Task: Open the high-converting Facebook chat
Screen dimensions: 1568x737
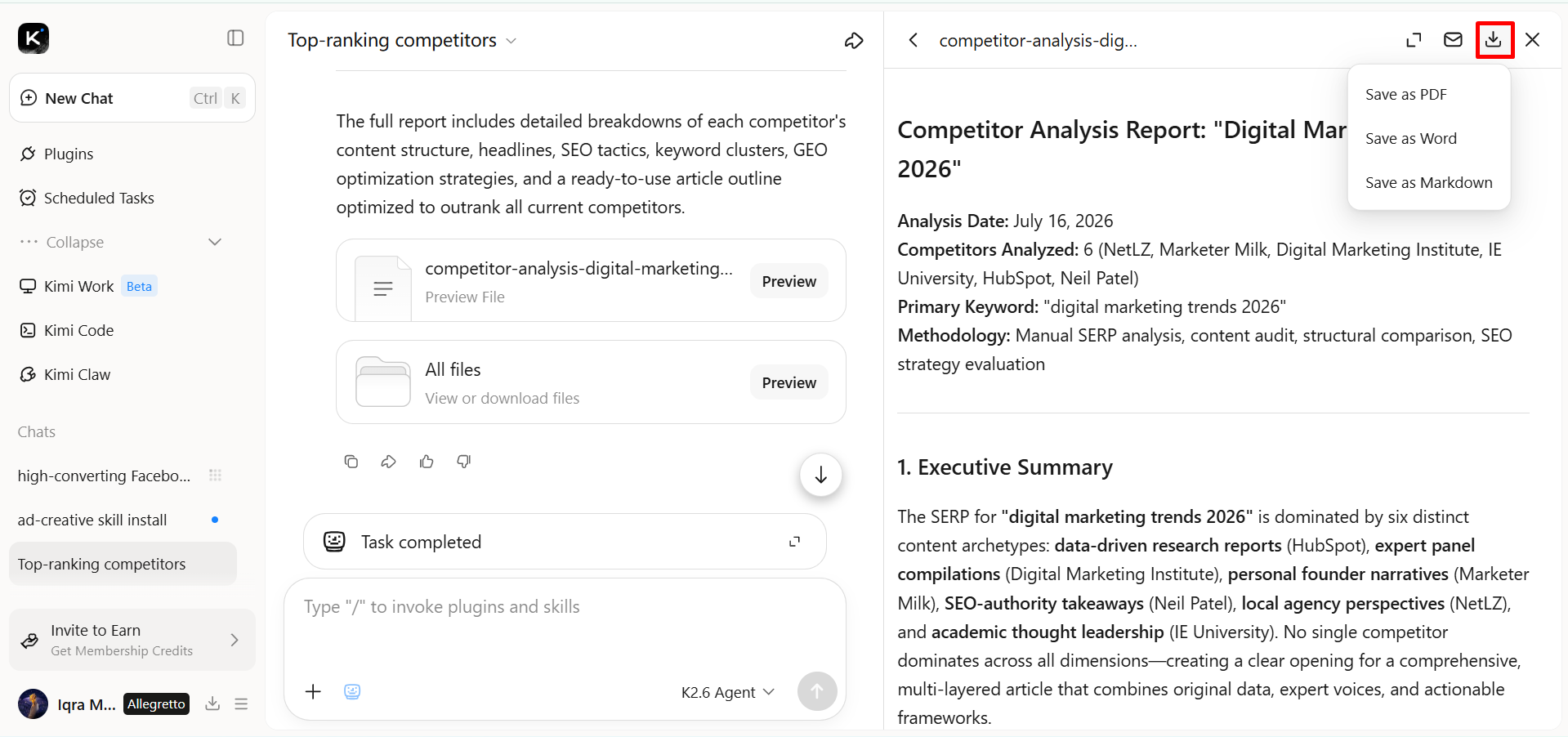Action: (x=104, y=476)
